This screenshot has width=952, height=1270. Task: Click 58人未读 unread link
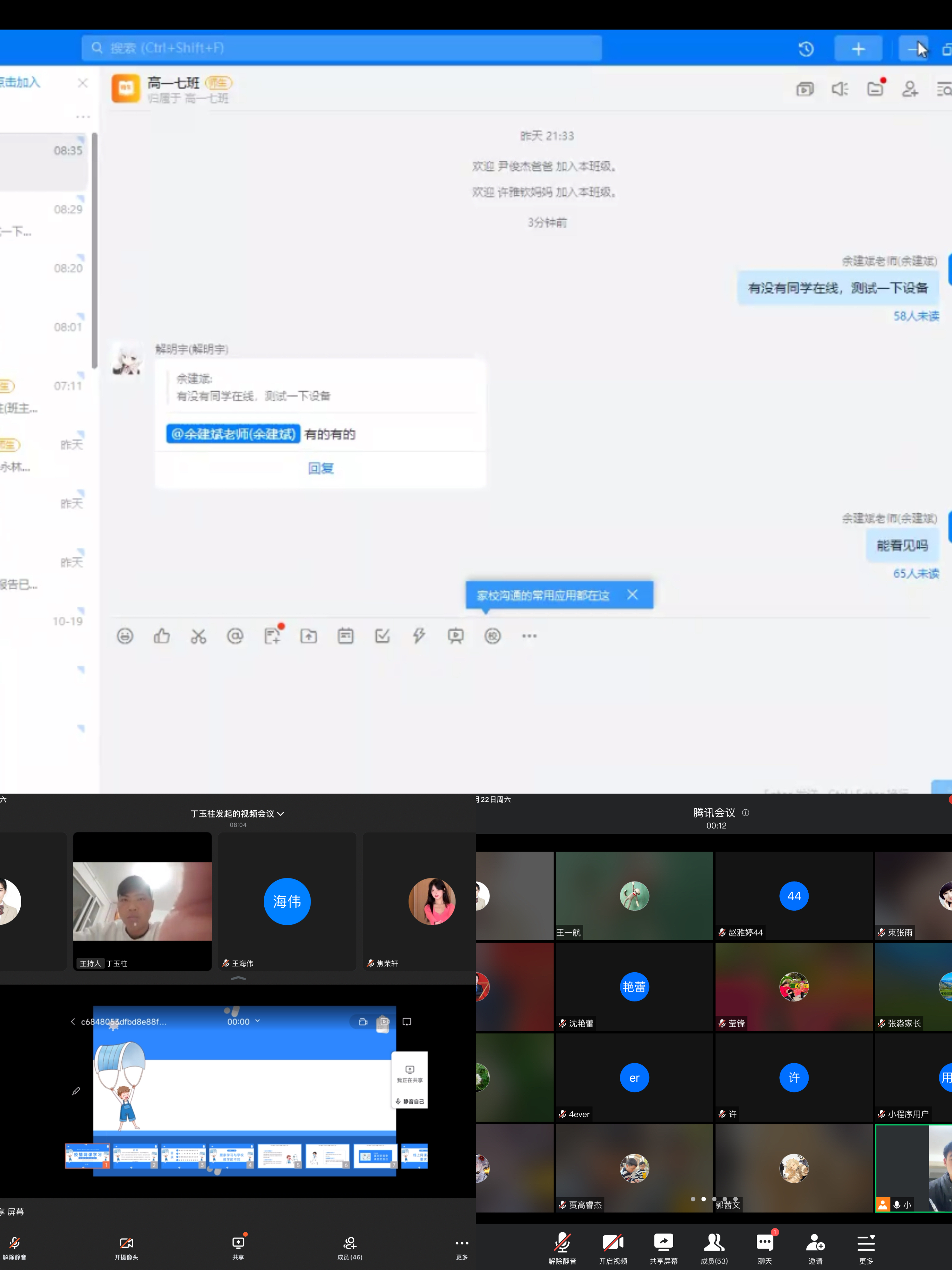916,316
